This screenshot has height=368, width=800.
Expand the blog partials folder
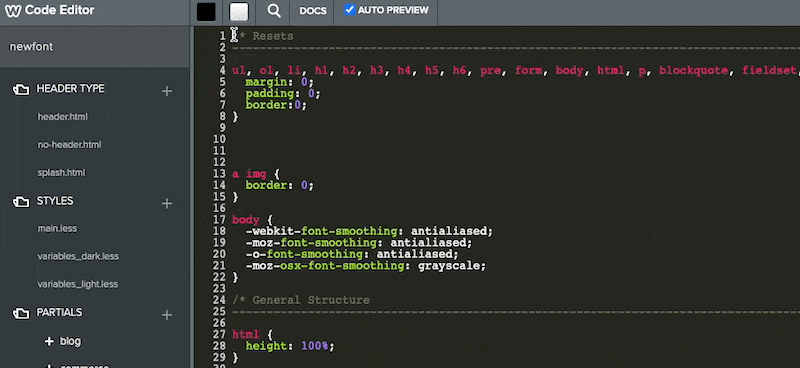49,341
